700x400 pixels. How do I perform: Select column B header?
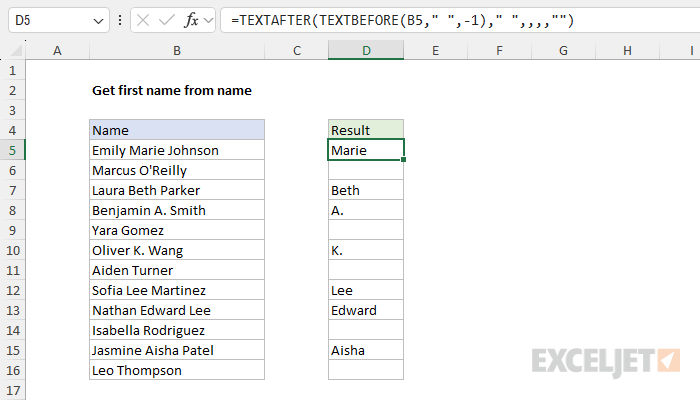177,50
